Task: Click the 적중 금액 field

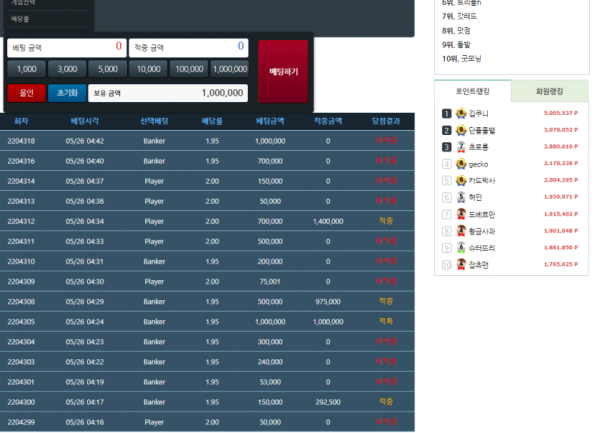Action: (188, 46)
